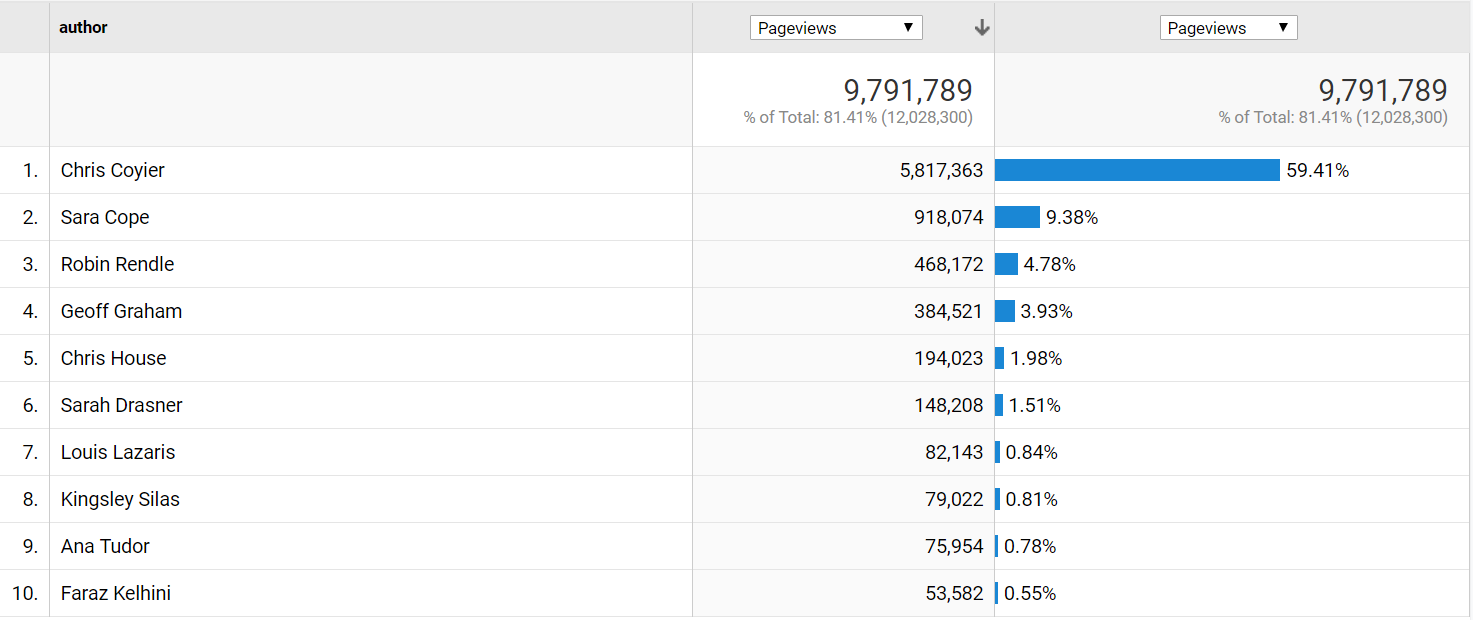Screen dimensions: 1473x620
Task: Select the Louis Lazaris author name
Action: click(118, 452)
